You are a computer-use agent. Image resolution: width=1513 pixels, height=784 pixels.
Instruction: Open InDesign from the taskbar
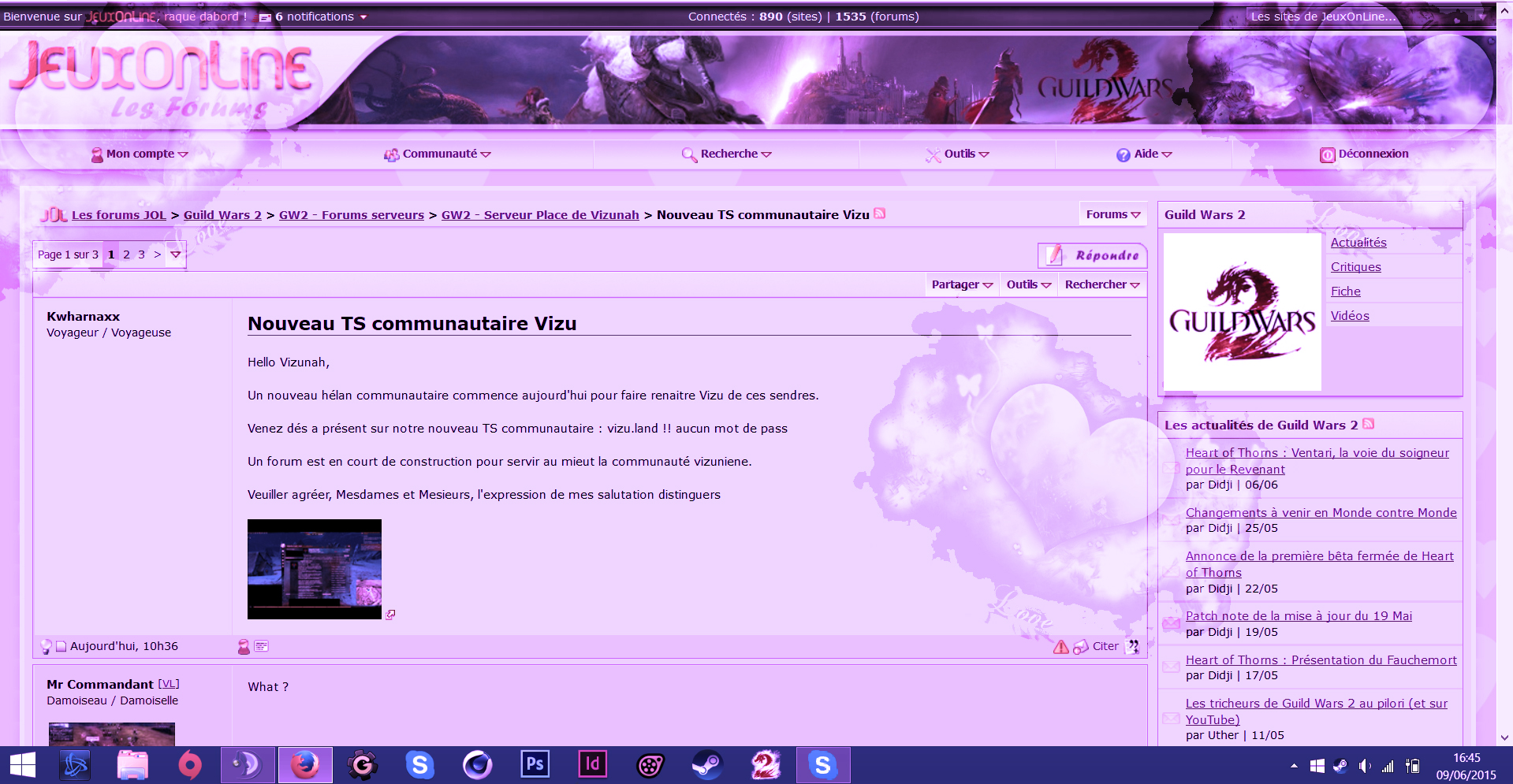(x=593, y=765)
